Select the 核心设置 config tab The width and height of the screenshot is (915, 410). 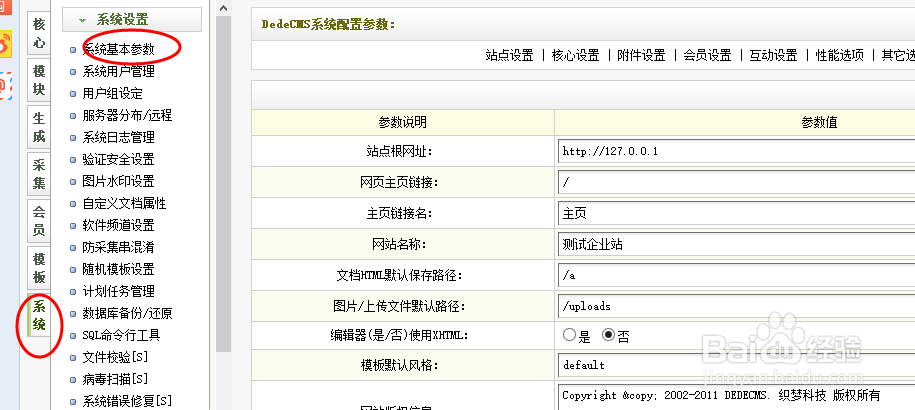point(575,56)
